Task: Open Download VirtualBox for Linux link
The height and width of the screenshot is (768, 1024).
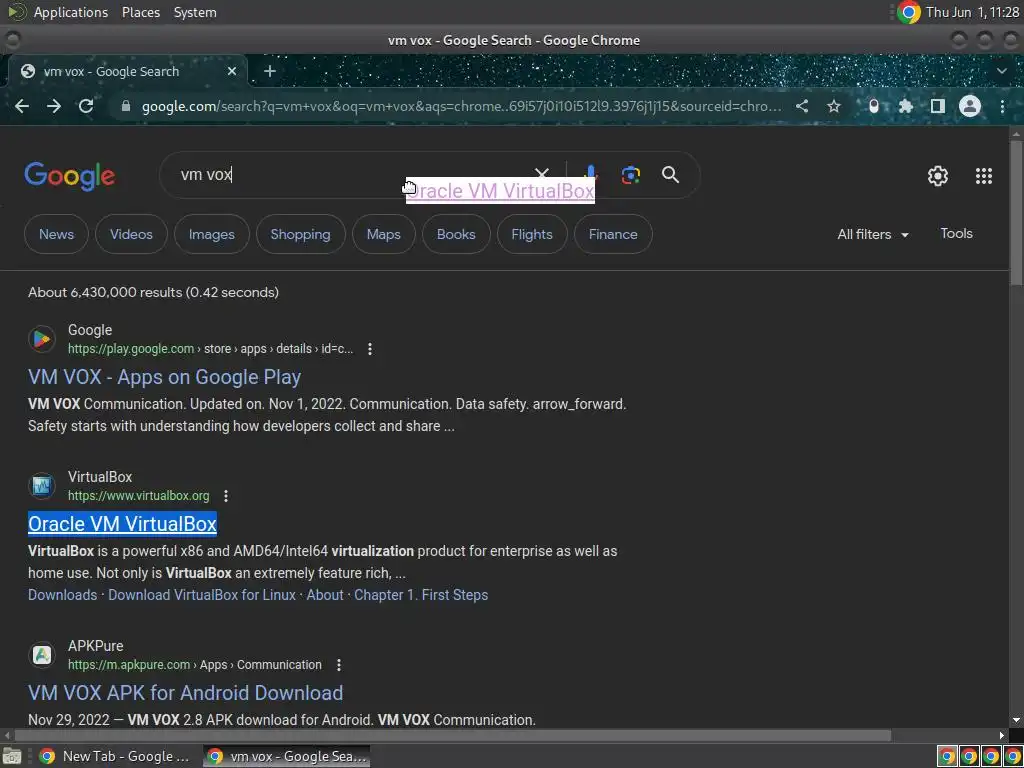Action: (x=202, y=595)
